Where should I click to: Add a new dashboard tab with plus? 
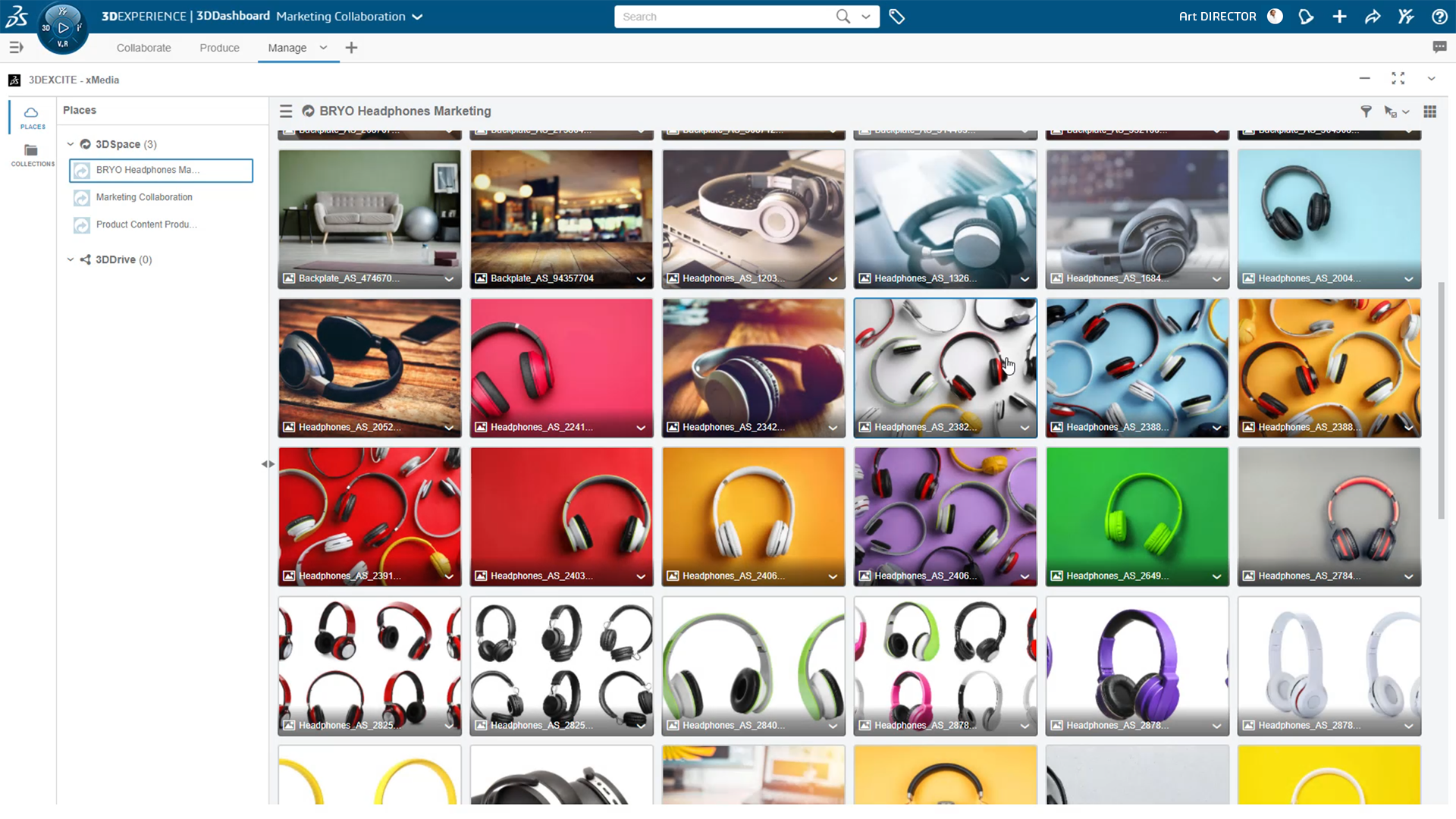coord(351,48)
